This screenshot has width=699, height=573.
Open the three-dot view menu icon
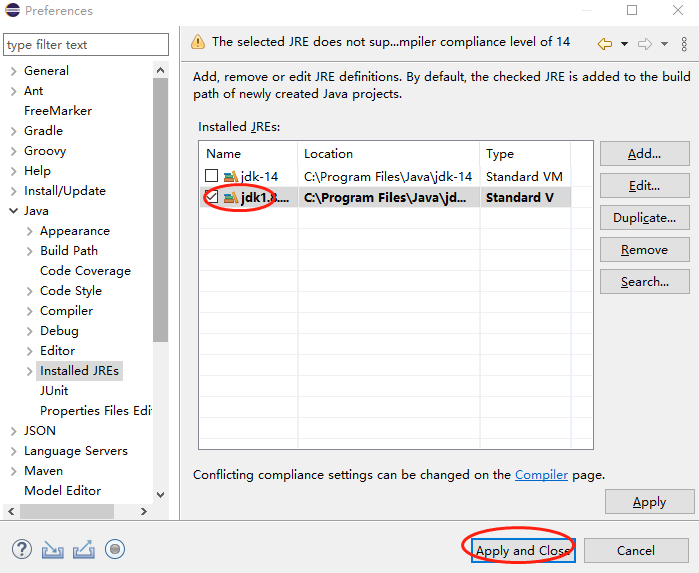(x=685, y=43)
